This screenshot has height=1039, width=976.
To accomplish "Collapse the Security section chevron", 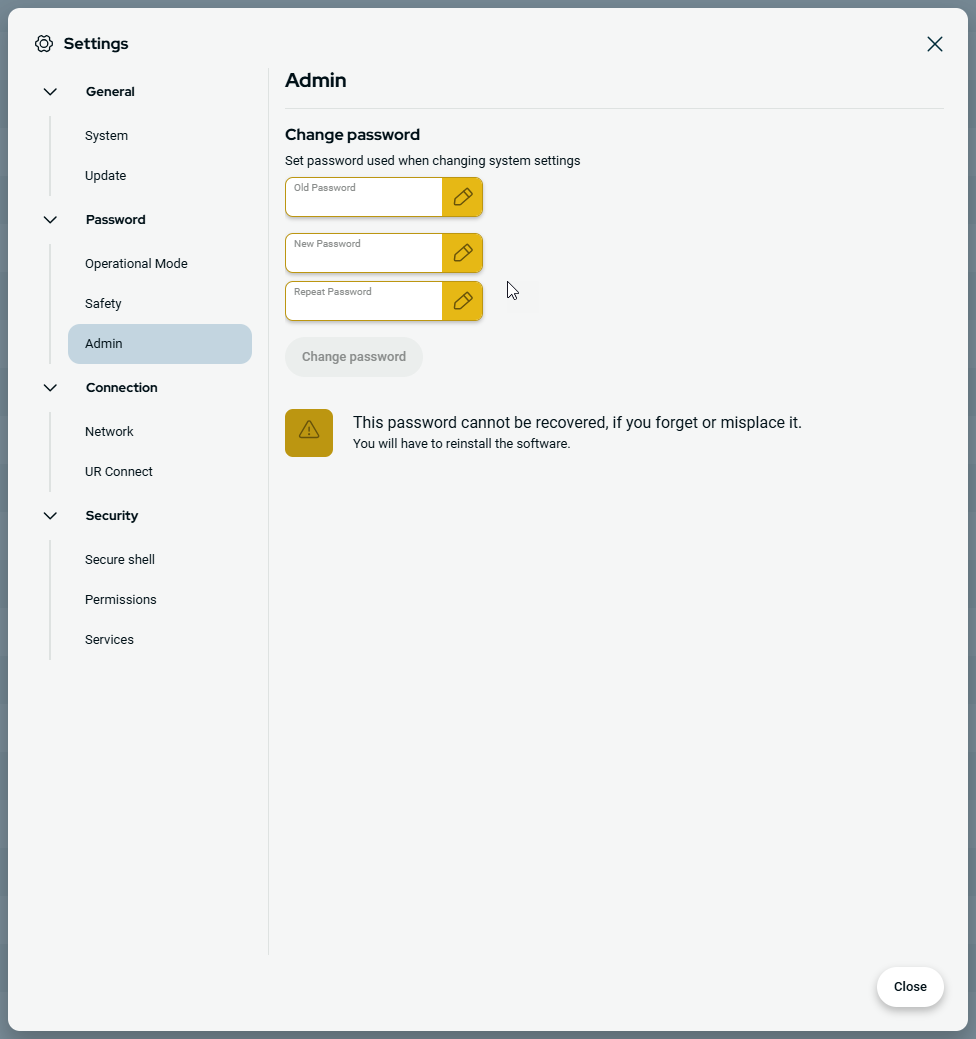I will click(x=50, y=516).
